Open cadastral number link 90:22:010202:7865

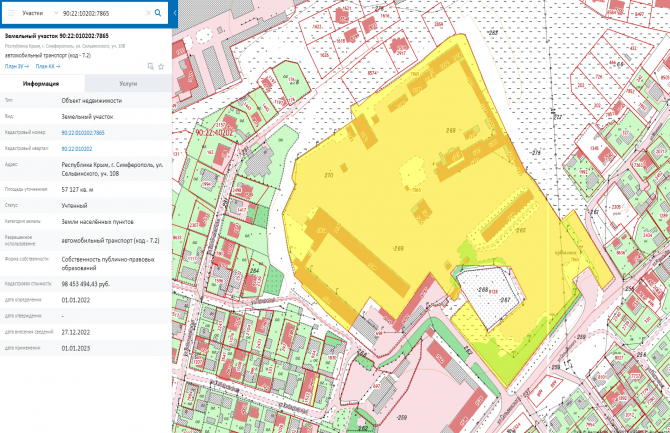coord(83,133)
